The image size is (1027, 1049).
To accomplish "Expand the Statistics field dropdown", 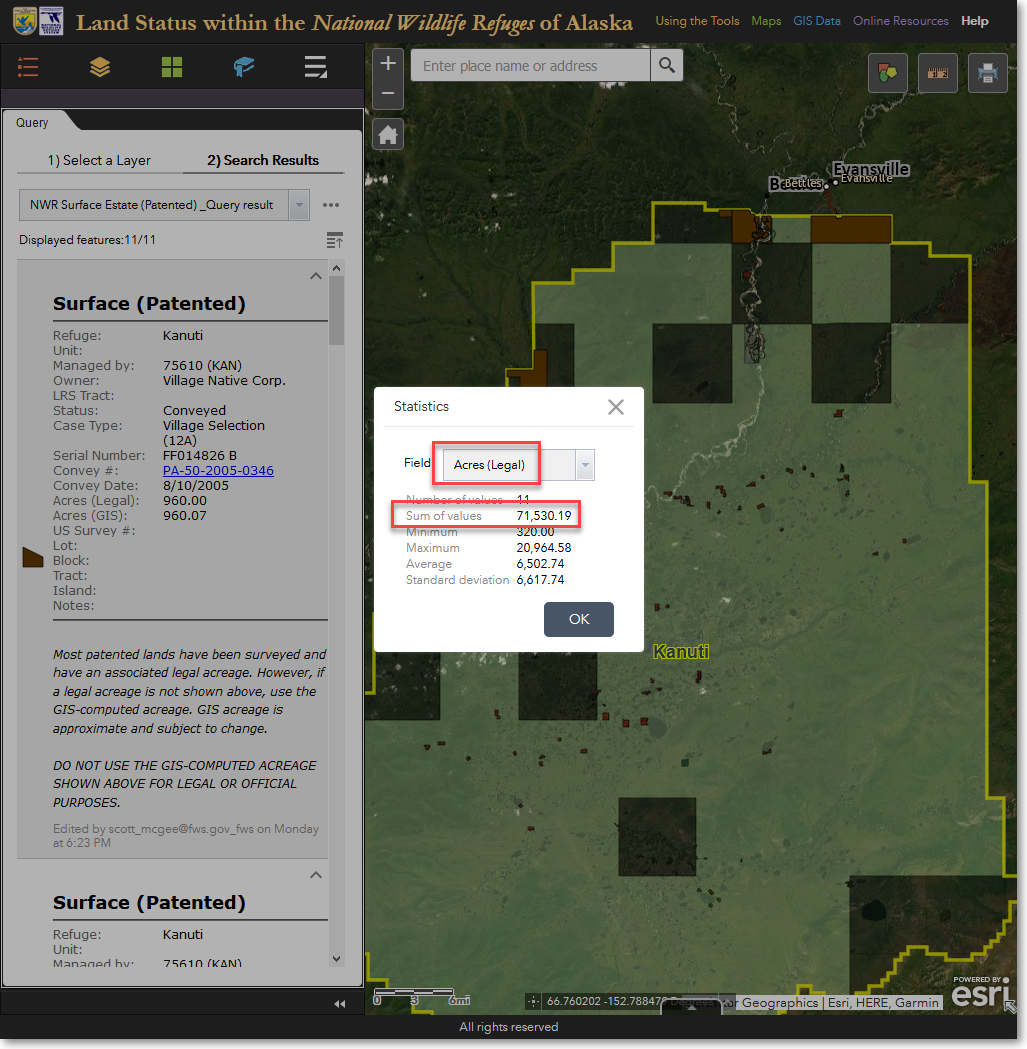I will [x=585, y=464].
